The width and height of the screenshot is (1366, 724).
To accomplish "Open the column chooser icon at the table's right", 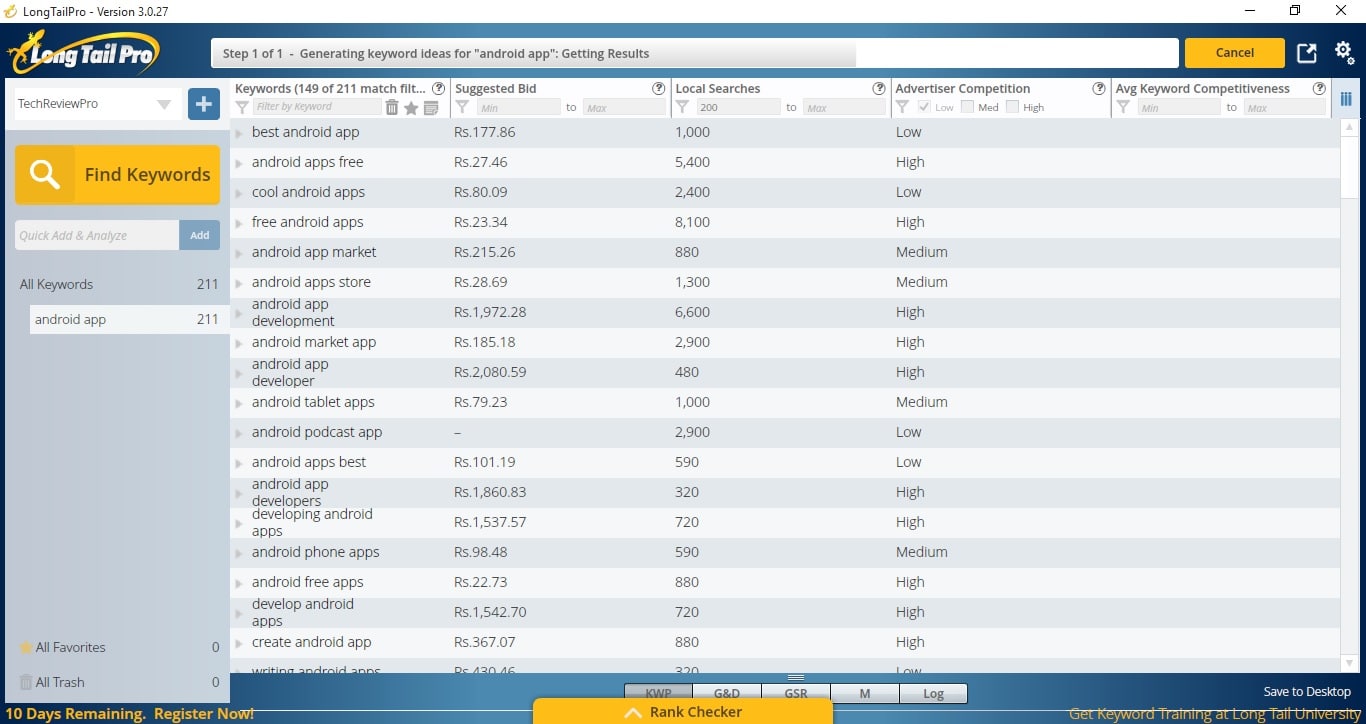I will (1346, 99).
